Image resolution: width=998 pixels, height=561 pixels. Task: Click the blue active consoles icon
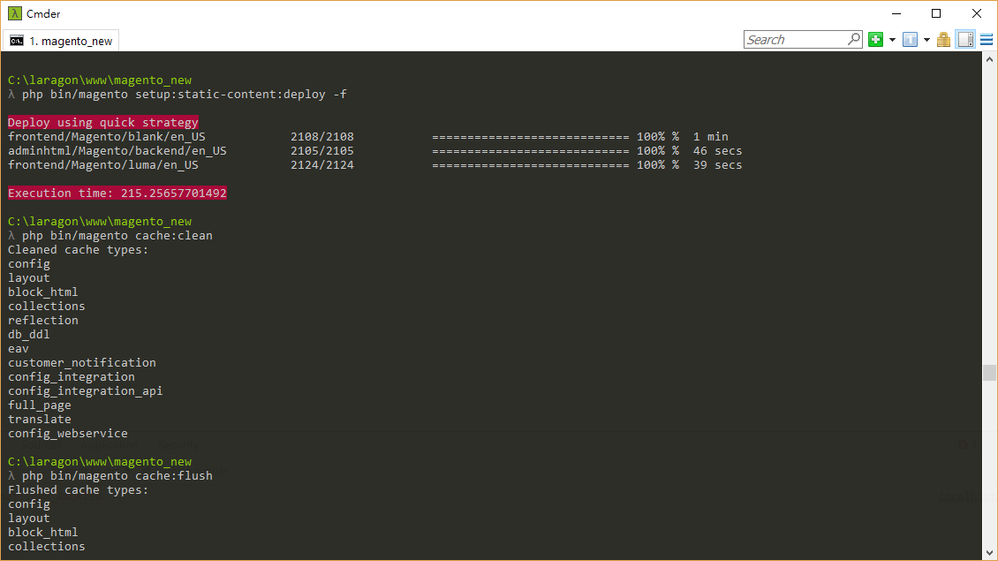910,40
